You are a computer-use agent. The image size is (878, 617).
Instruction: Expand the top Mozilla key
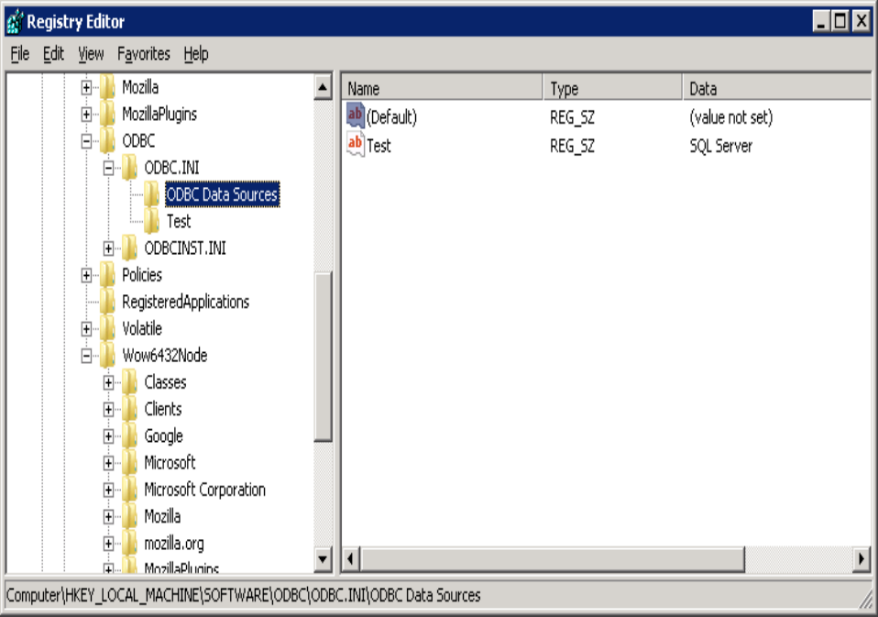(86, 87)
